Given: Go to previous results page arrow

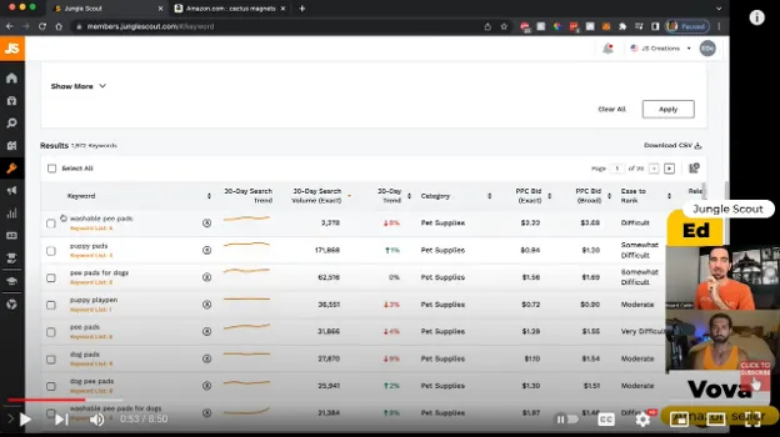Looking at the screenshot, I should [x=654, y=169].
